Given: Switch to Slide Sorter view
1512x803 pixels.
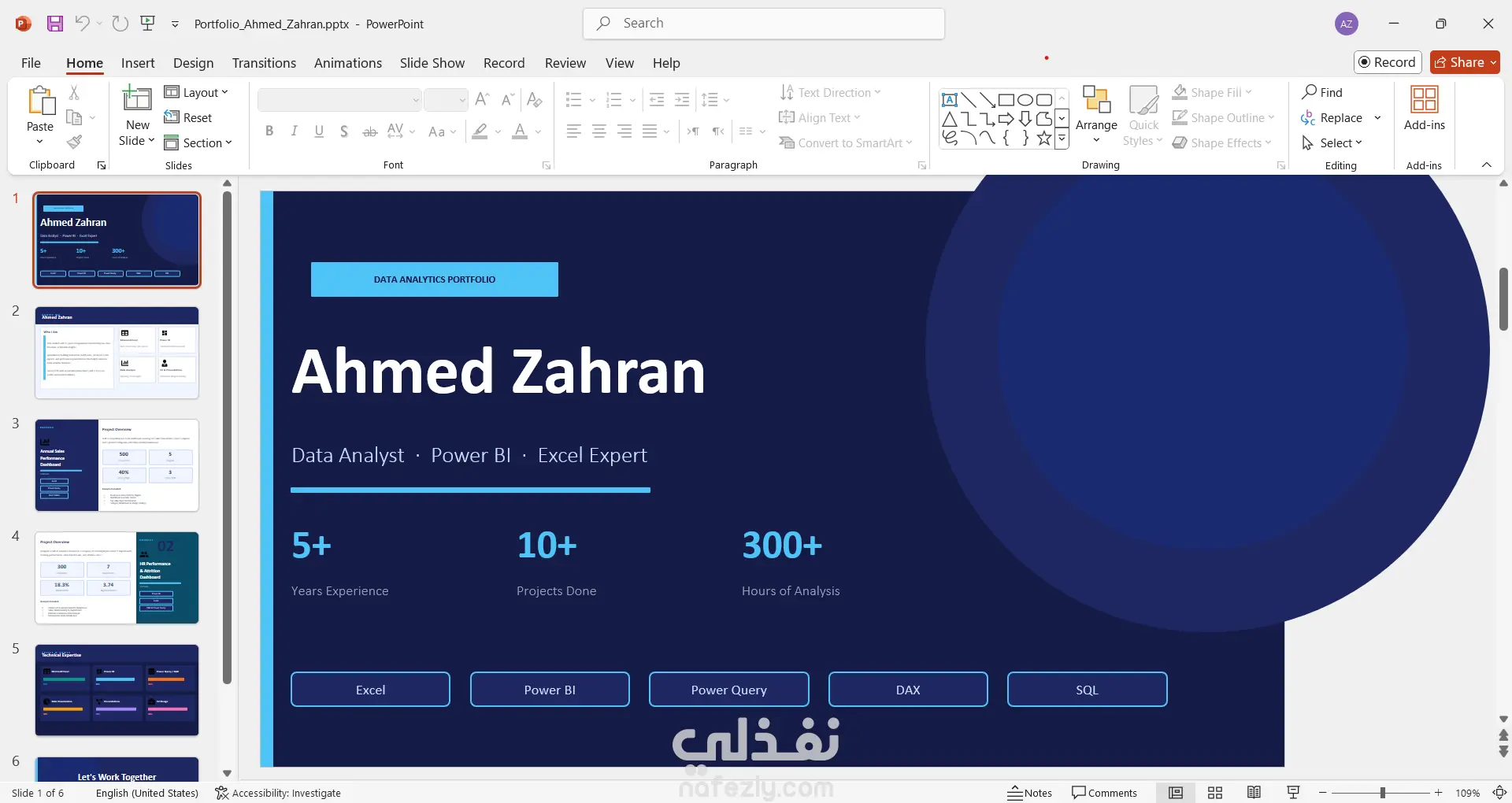Looking at the screenshot, I should click(x=1215, y=793).
